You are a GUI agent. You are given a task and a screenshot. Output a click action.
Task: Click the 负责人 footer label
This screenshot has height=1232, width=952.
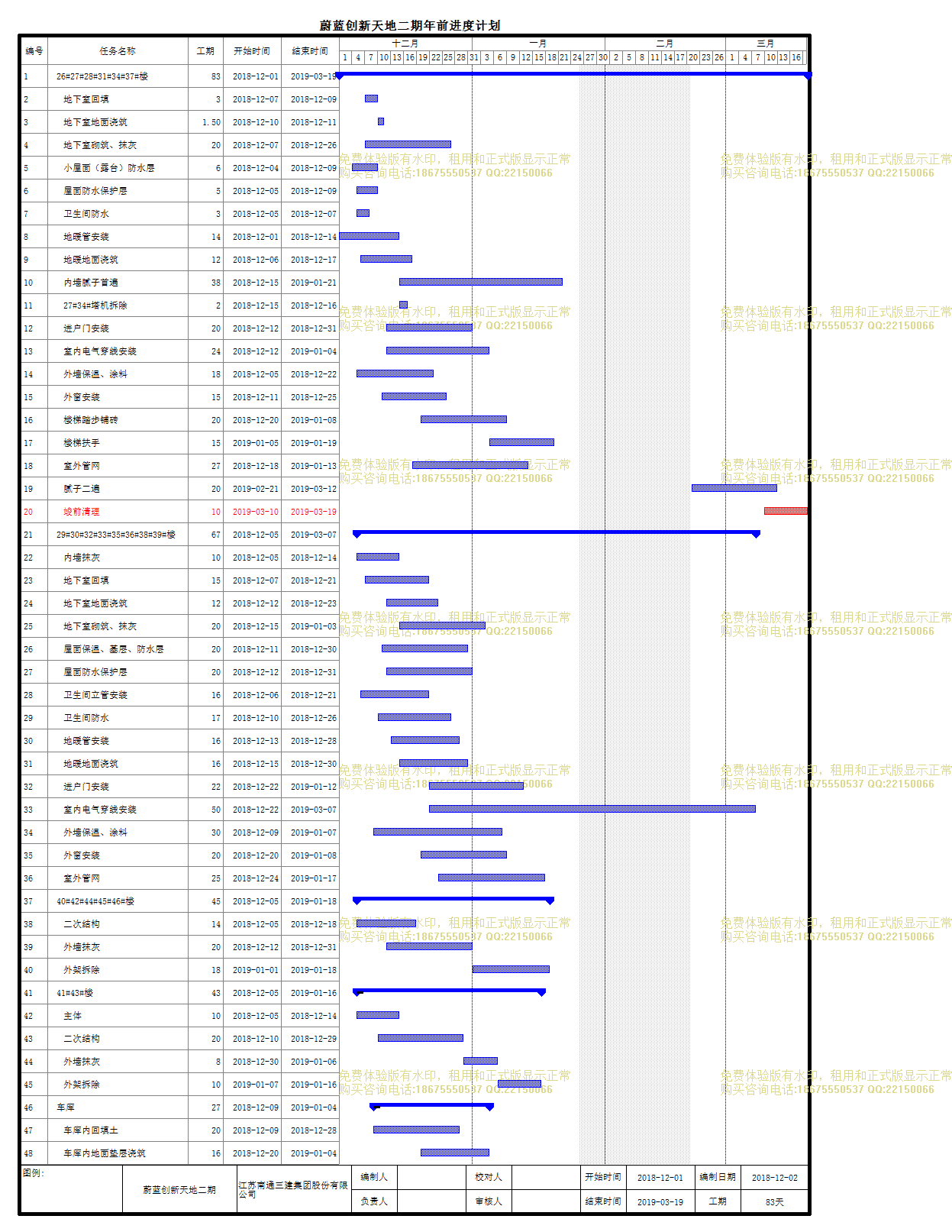tap(374, 1201)
